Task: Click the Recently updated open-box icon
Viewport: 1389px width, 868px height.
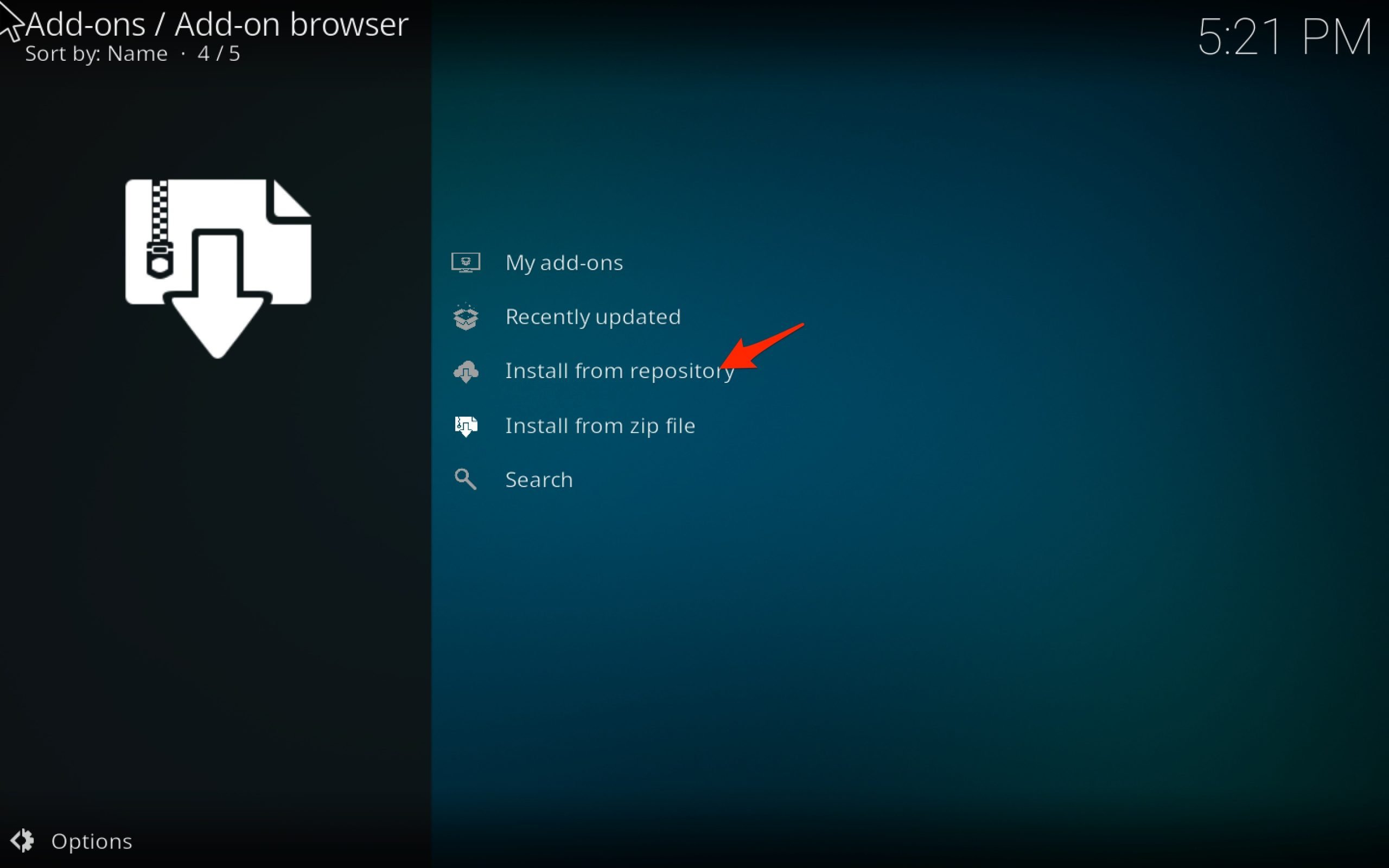Action: click(x=466, y=317)
